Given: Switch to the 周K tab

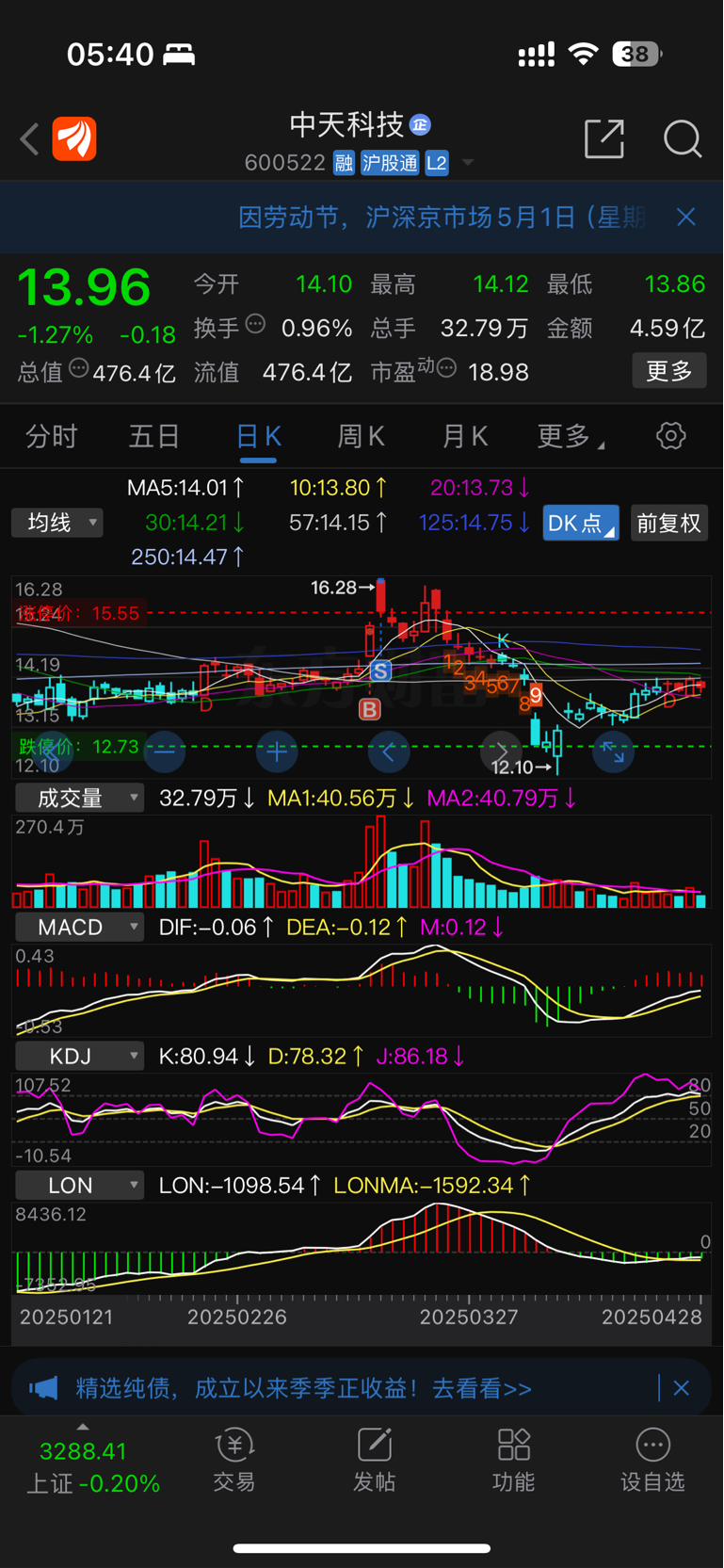Looking at the screenshot, I should pyautogui.click(x=362, y=436).
